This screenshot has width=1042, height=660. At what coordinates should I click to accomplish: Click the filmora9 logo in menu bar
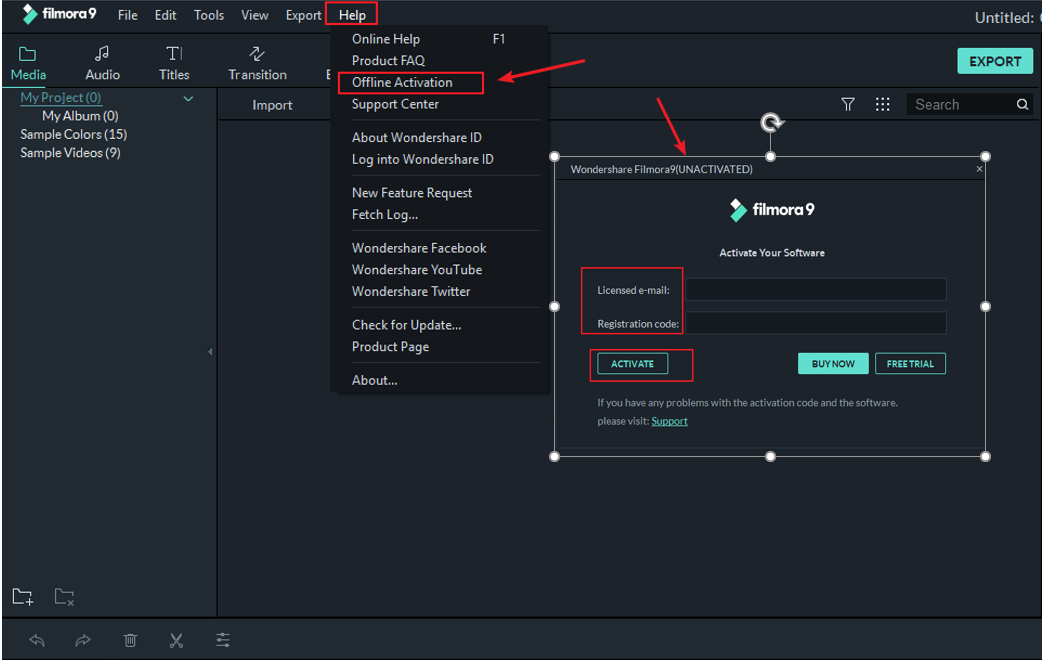click(x=58, y=14)
